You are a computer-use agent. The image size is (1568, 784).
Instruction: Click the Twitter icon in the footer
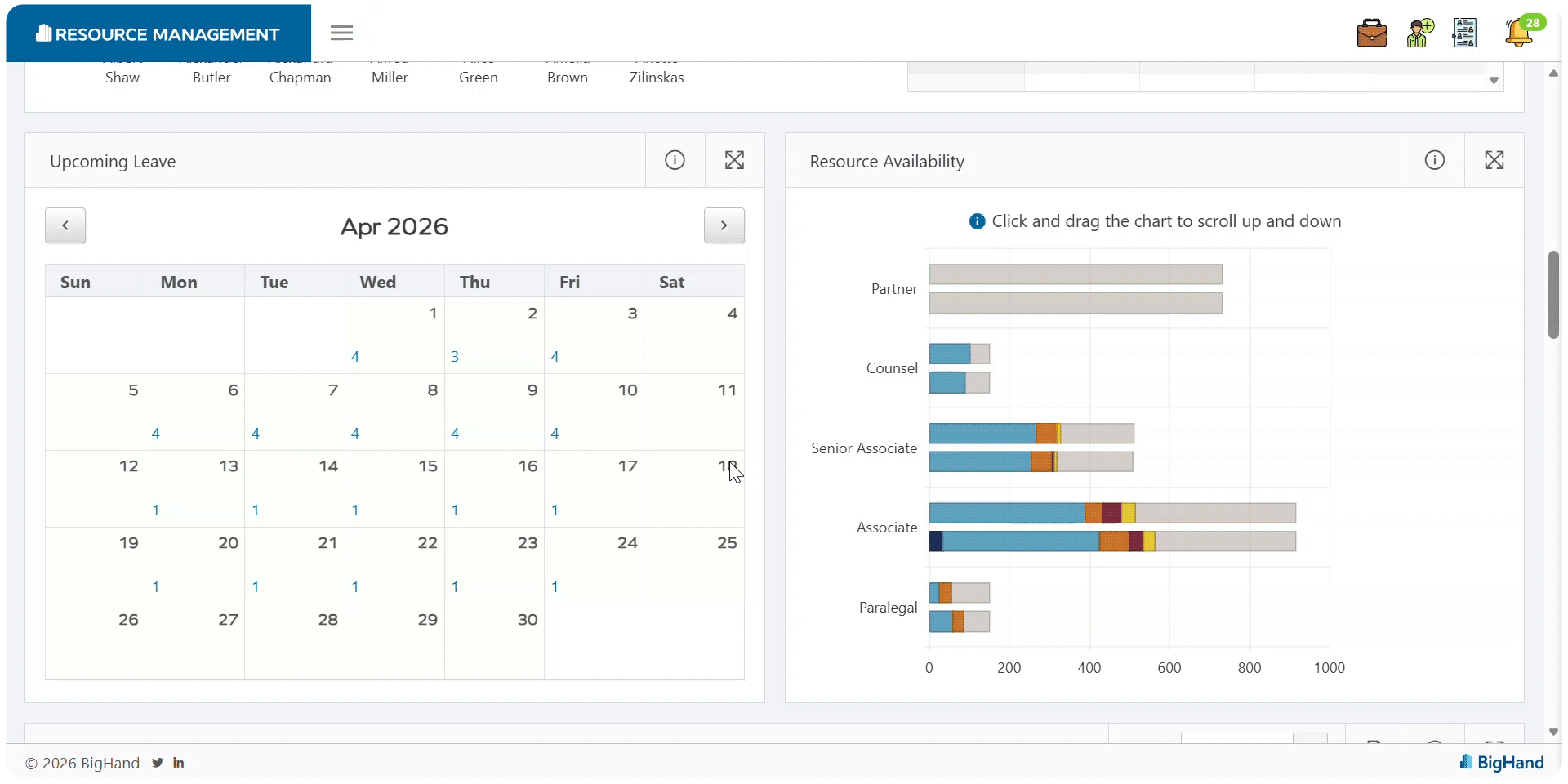(157, 763)
